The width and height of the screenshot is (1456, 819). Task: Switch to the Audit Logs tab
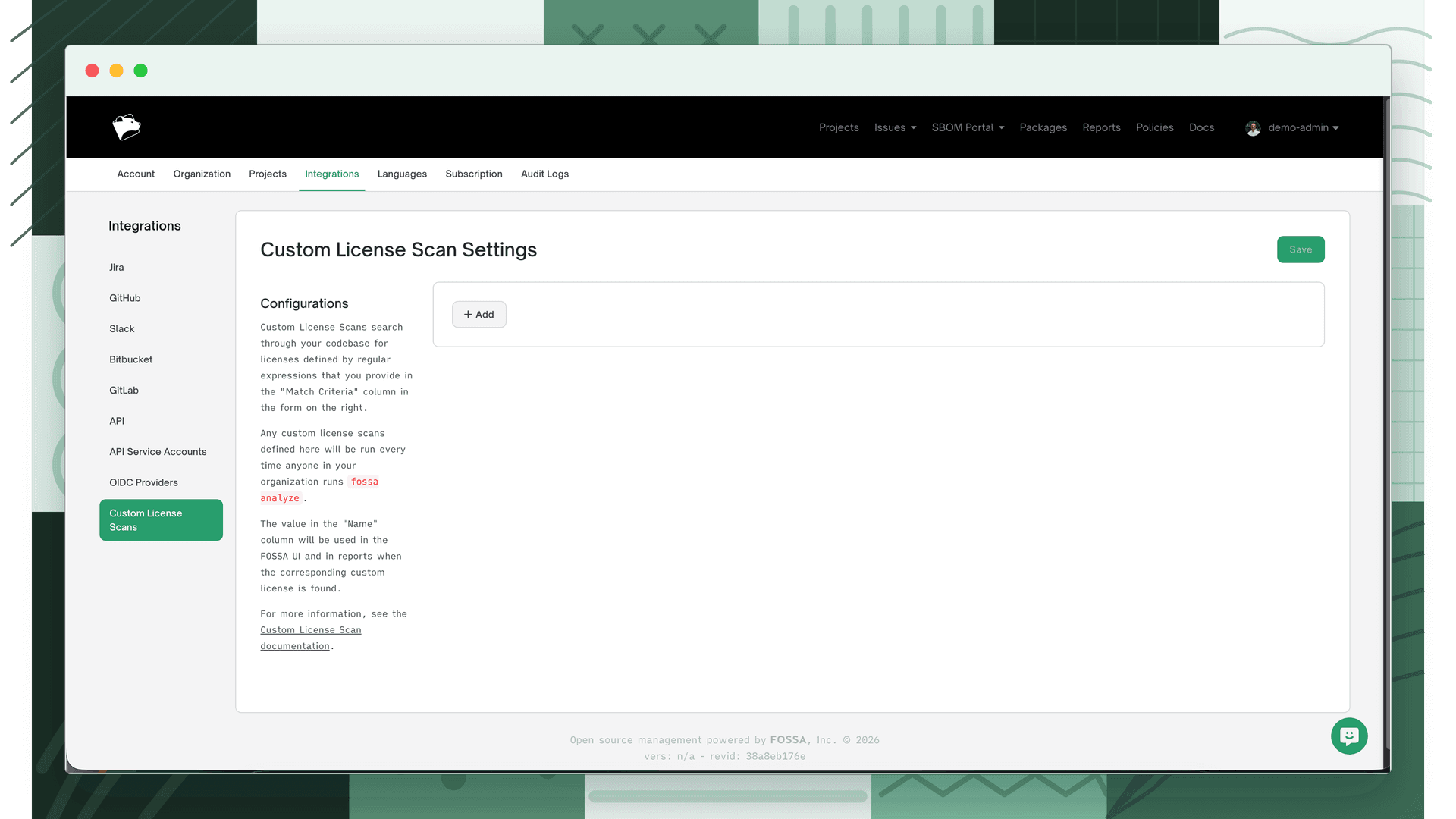pyautogui.click(x=544, y=174)
